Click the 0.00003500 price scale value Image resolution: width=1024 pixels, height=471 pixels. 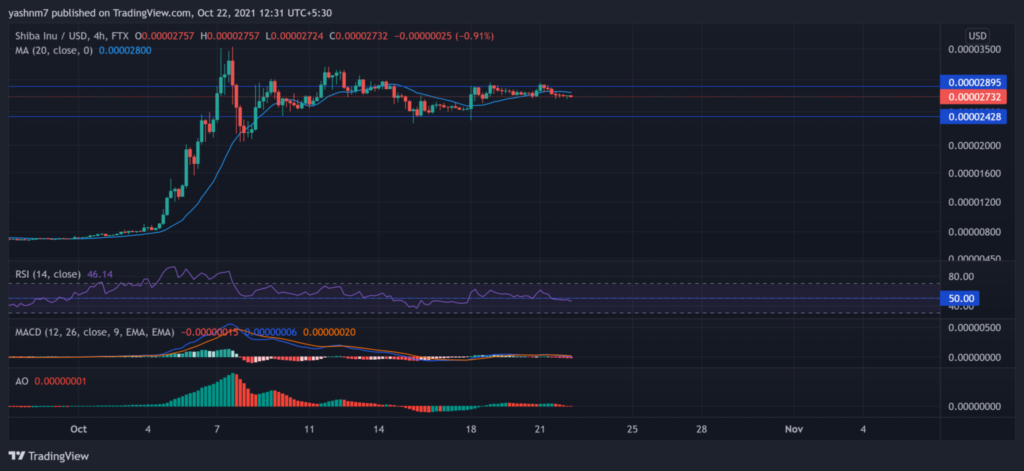click(976, 48)
